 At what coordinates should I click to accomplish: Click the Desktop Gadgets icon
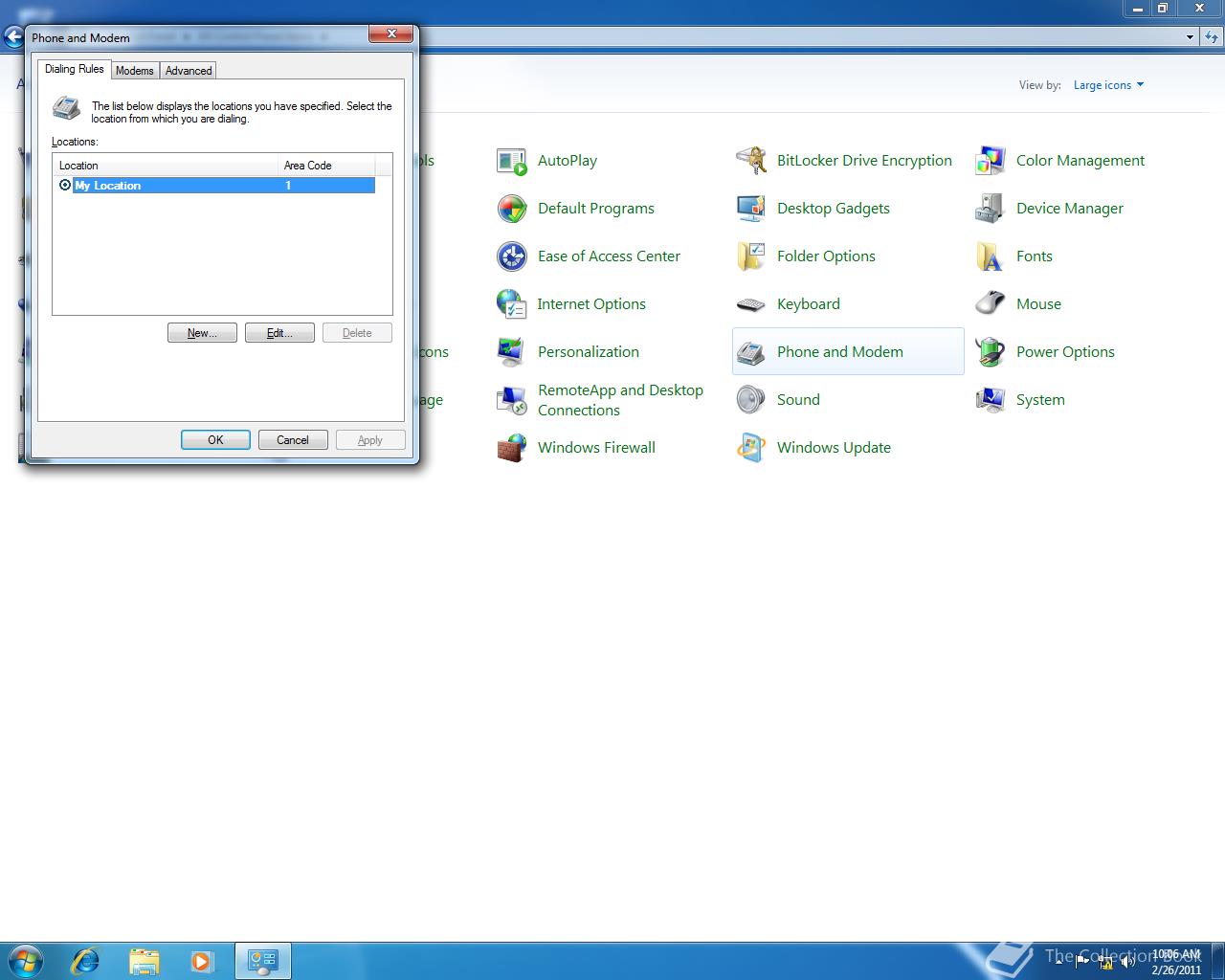[x=751, y=209]
